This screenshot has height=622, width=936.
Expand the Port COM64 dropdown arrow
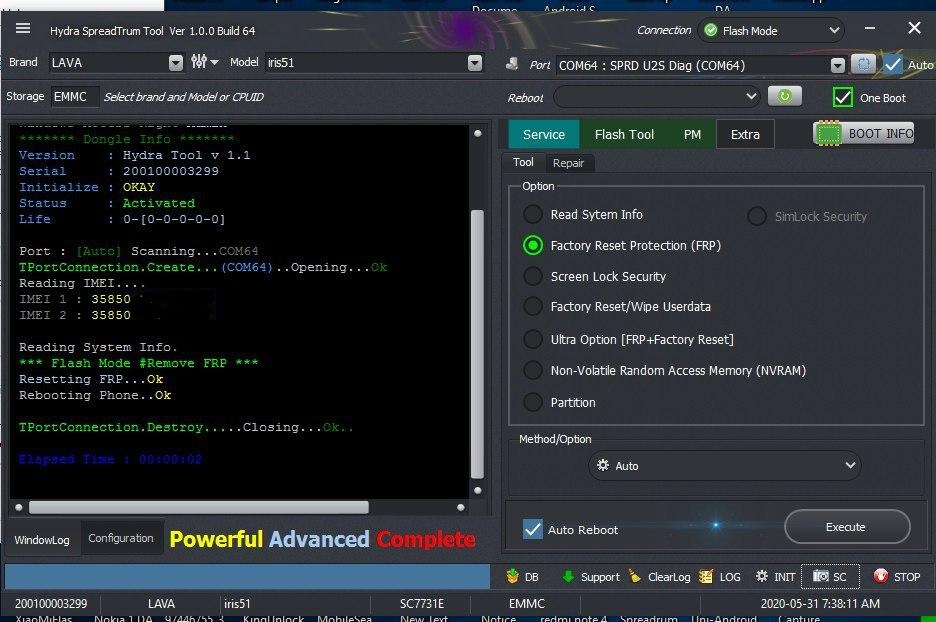point(838,65)
